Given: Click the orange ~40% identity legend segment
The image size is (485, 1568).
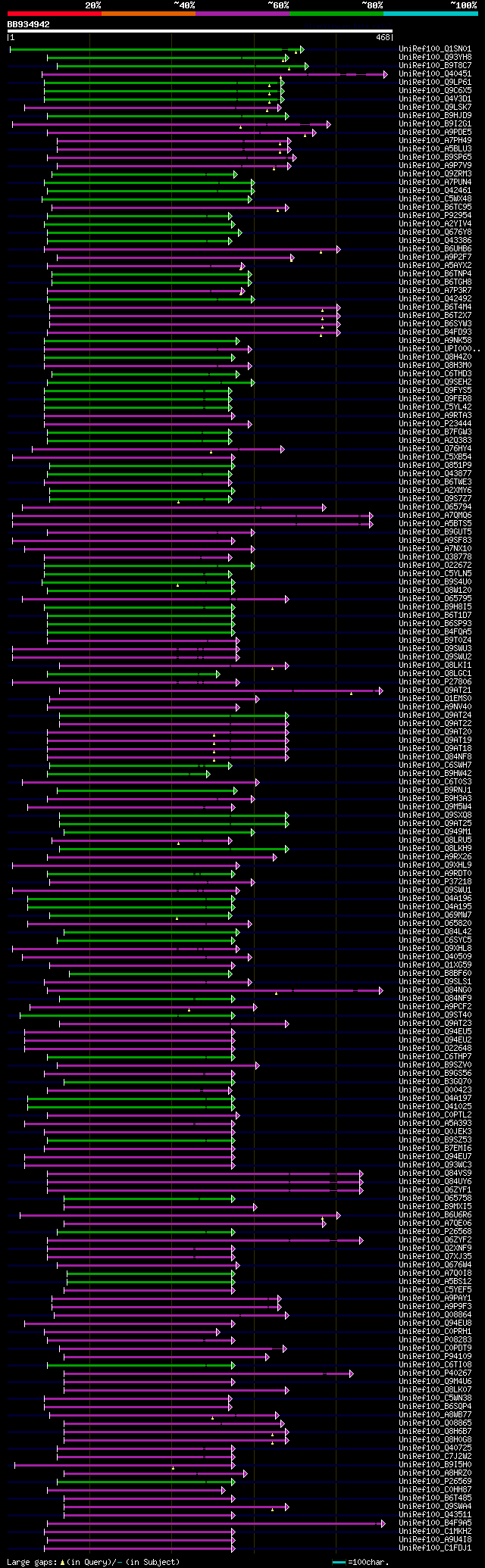Looking at the screenshot, I should coord(149,13).
